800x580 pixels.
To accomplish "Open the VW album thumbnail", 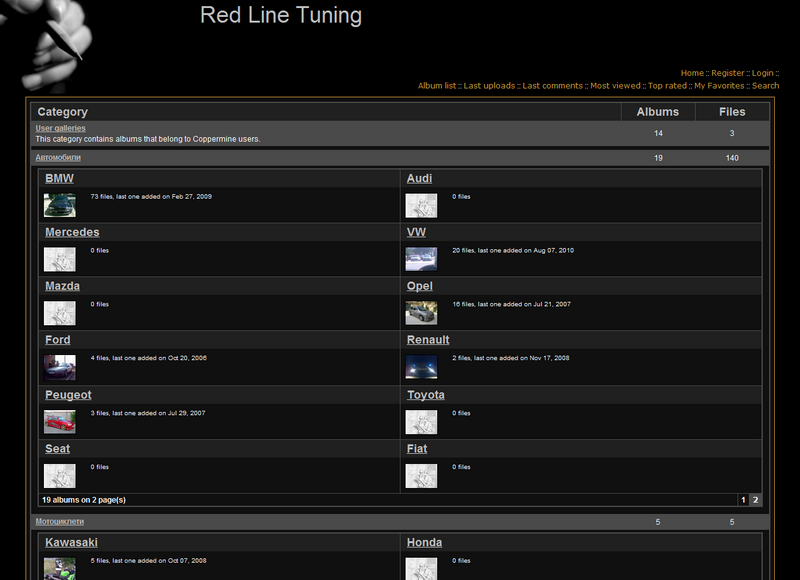I will [x=421, y=259].
